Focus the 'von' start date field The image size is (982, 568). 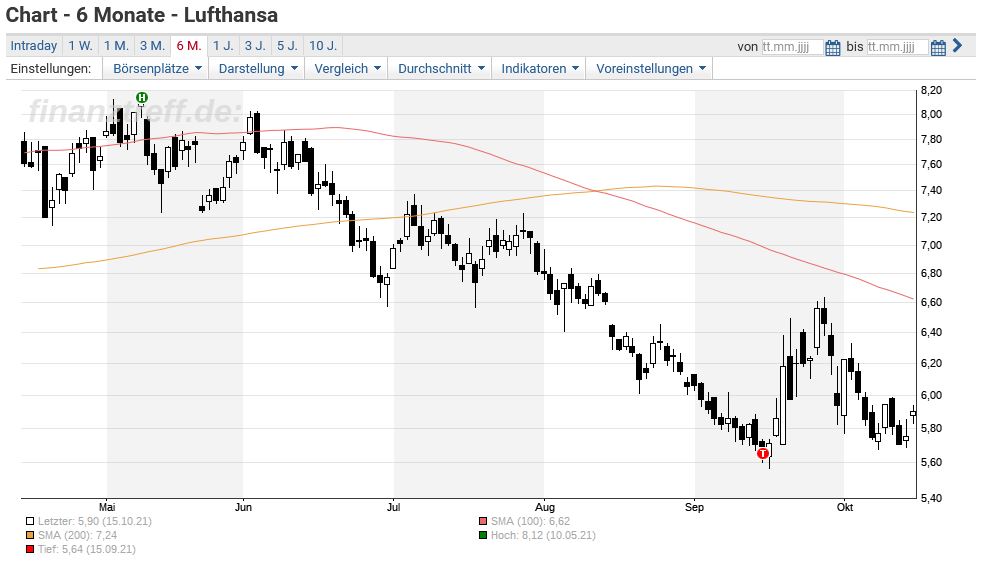tap(792, 47)
